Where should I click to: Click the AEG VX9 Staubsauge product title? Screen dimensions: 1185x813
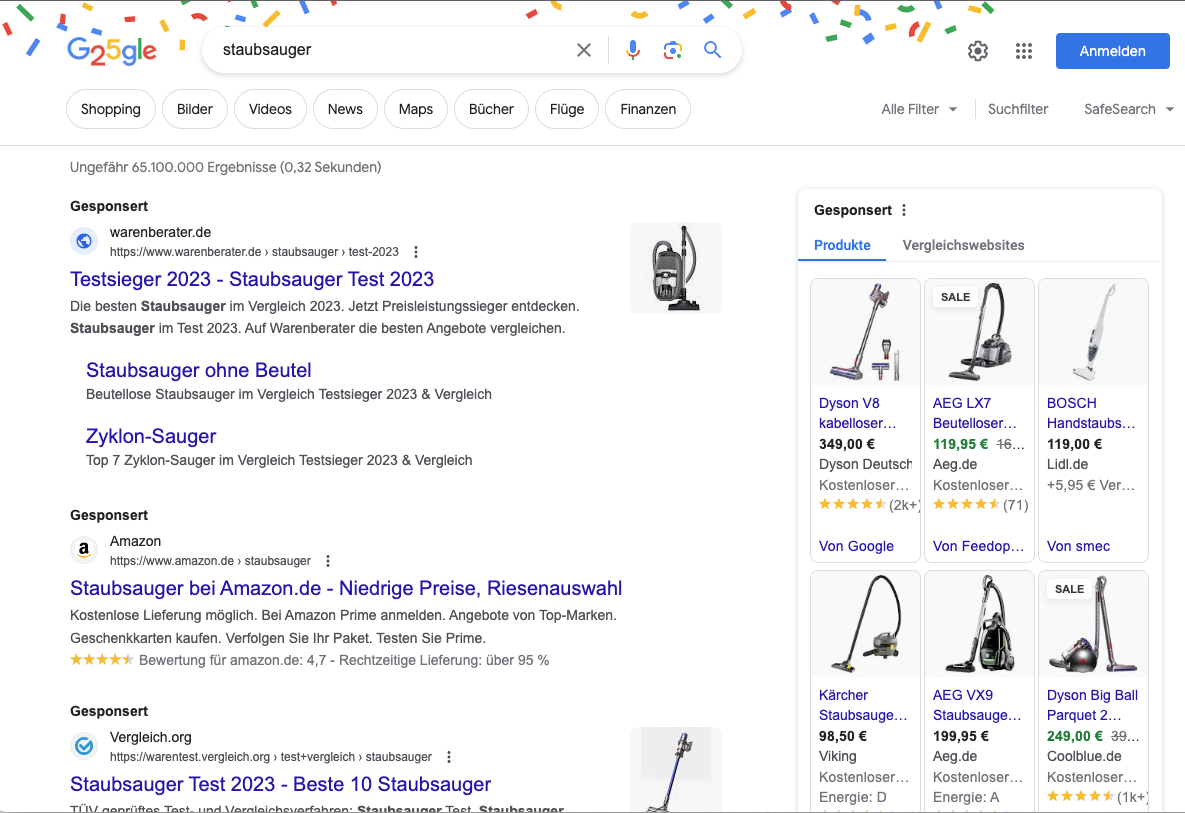coord(977,705)
